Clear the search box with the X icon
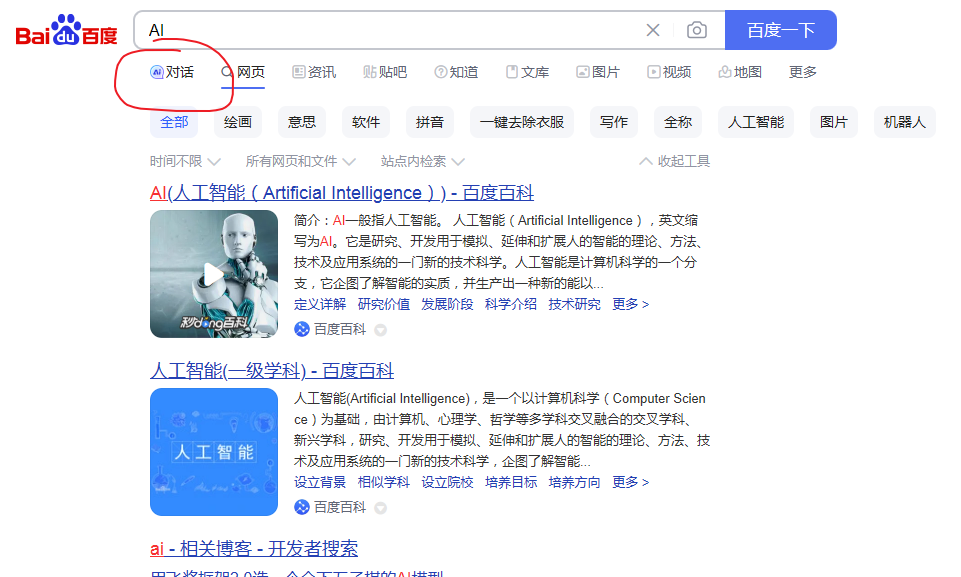 [653, 30]
